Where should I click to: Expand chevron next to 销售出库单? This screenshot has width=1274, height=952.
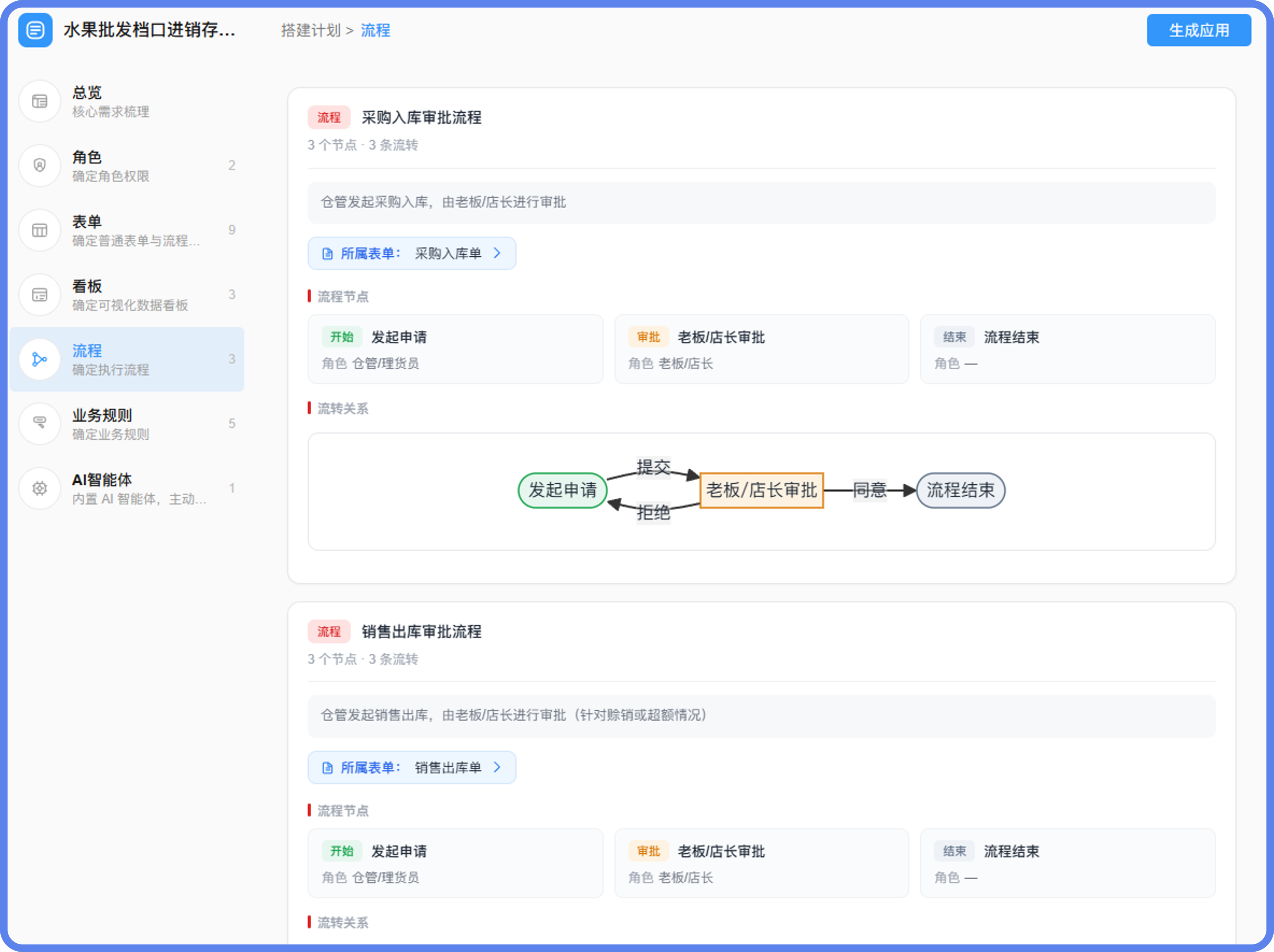tap(497, 767)
